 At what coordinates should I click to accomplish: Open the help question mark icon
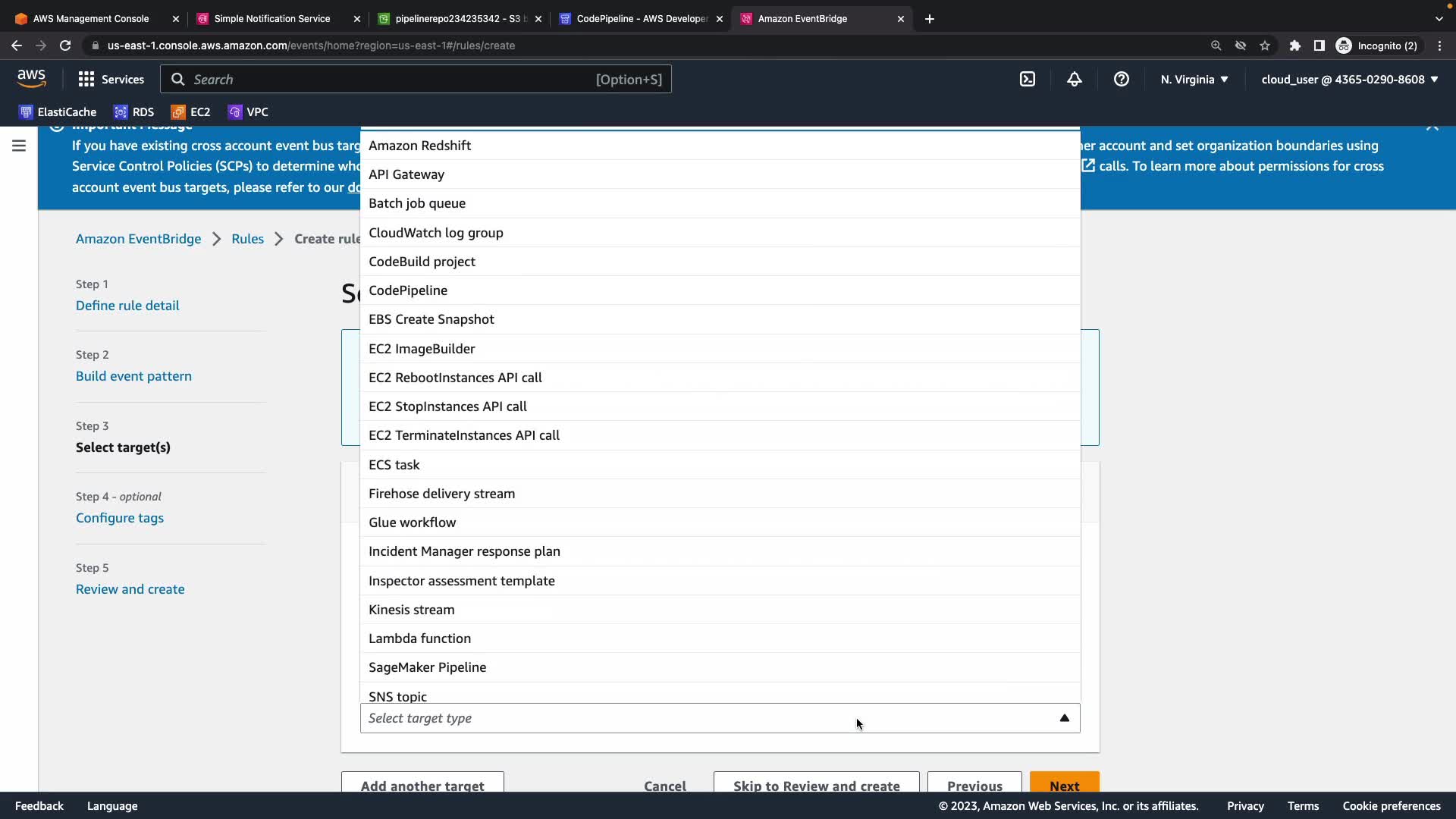click(1121, 79)
